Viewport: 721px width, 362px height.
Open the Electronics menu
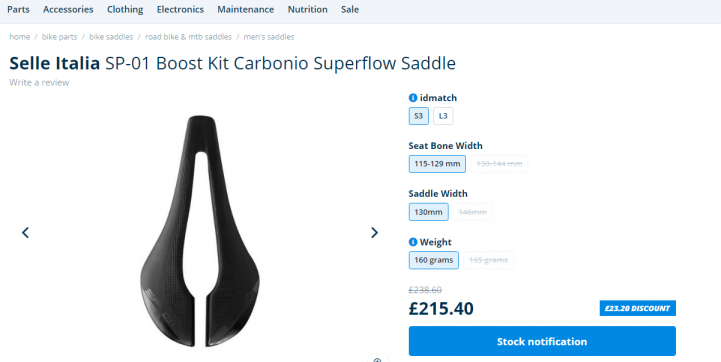point(180,9)
